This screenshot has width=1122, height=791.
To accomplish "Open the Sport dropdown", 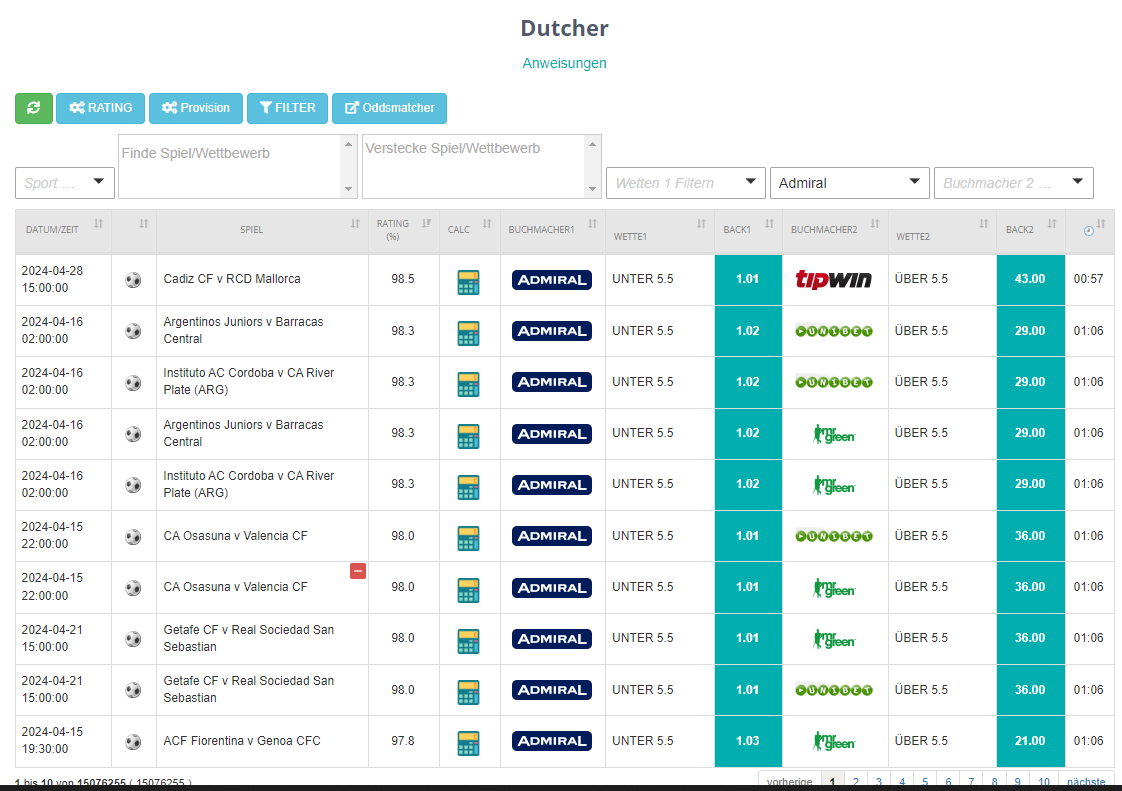I will (x=64, y=183).
